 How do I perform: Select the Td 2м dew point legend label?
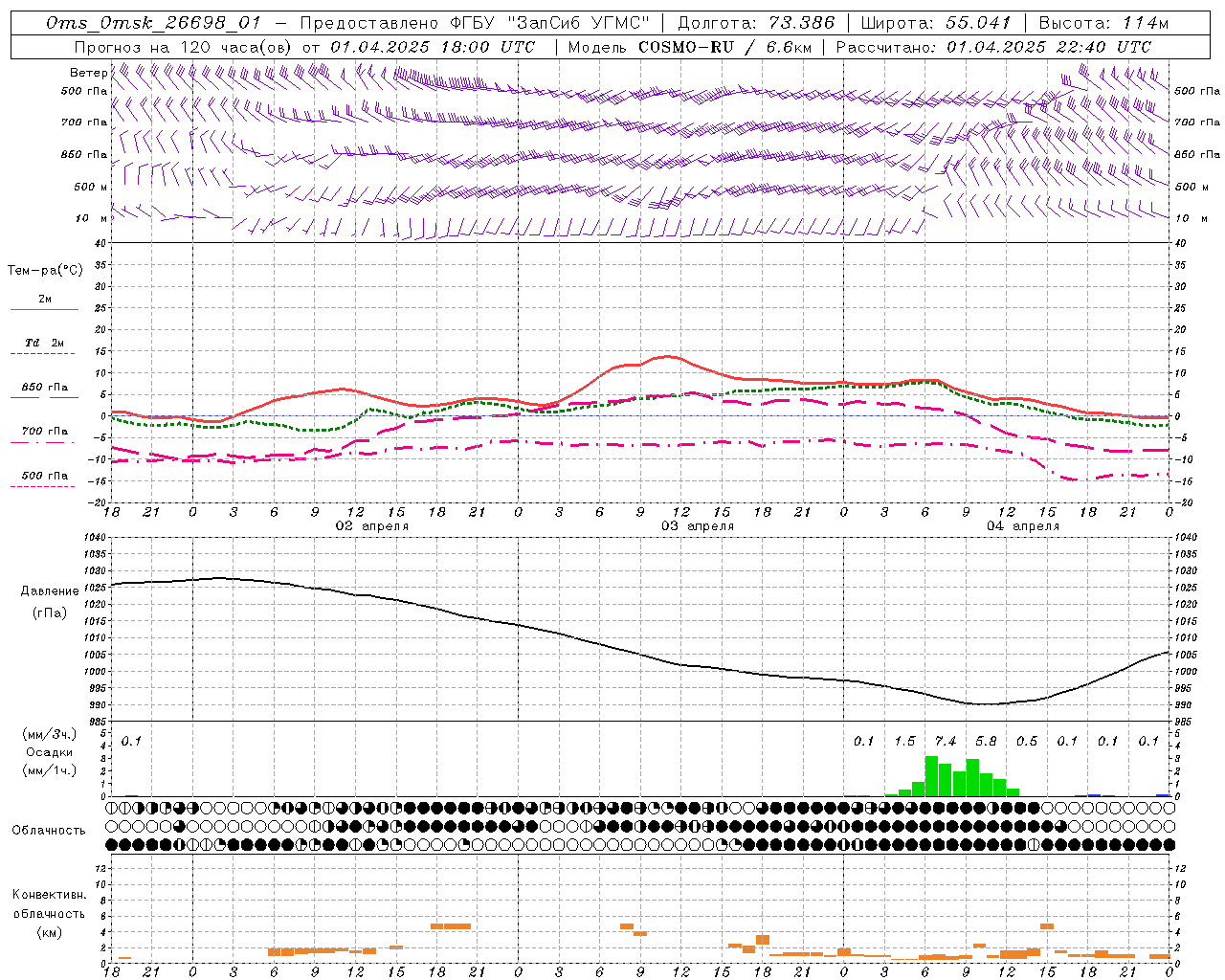click(45, 343)
